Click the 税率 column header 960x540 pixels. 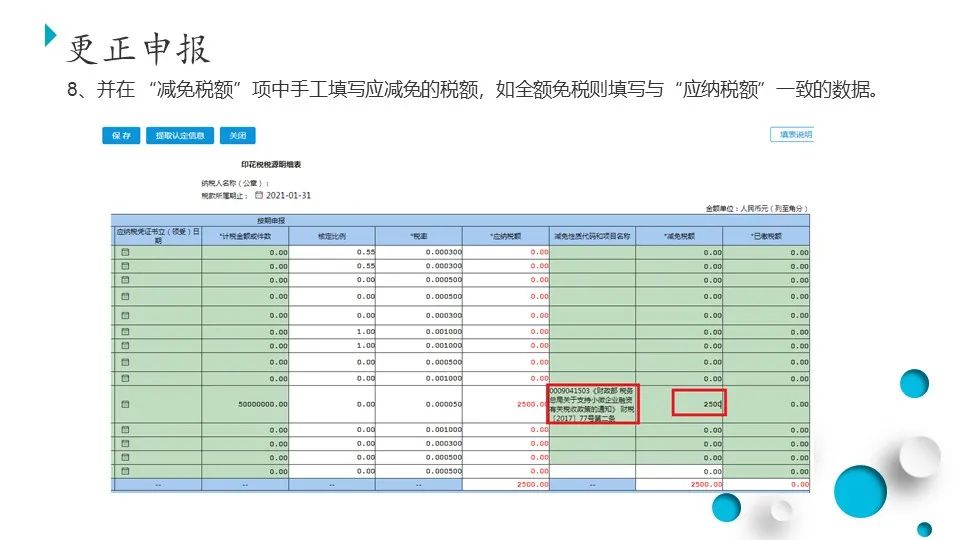coord(419,236)
